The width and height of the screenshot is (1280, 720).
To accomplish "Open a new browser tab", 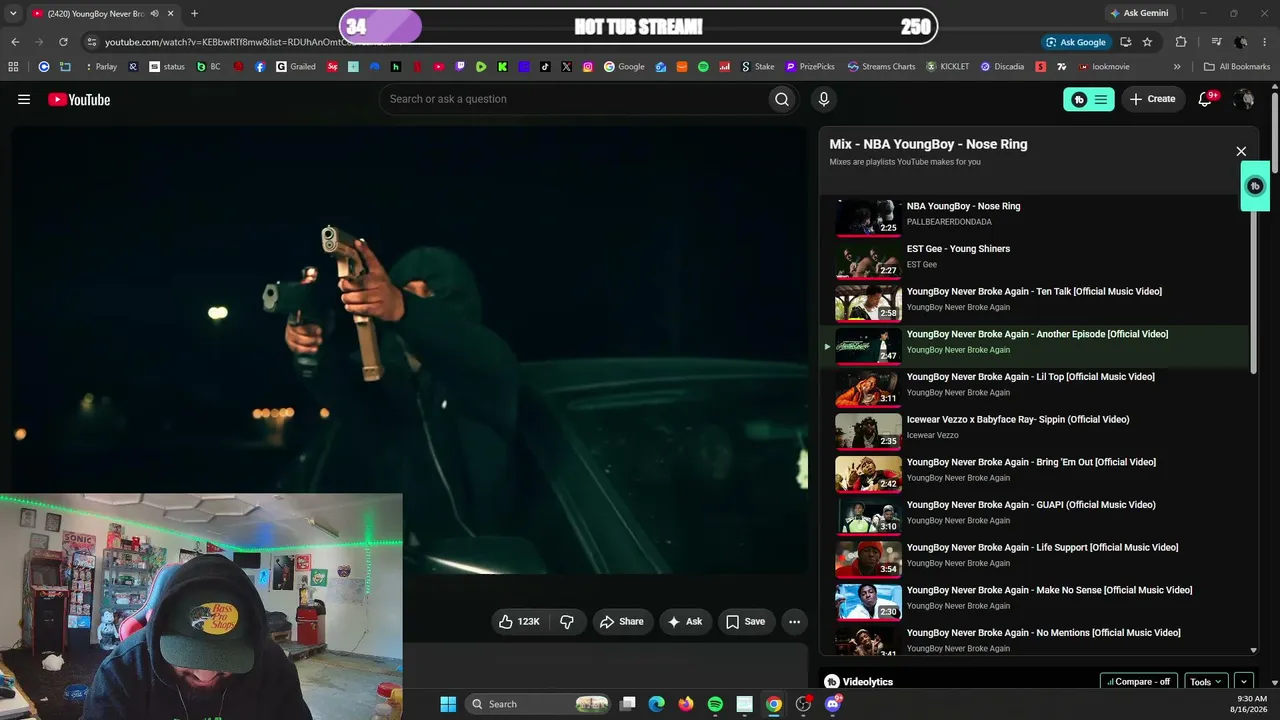I will [194, 14].
